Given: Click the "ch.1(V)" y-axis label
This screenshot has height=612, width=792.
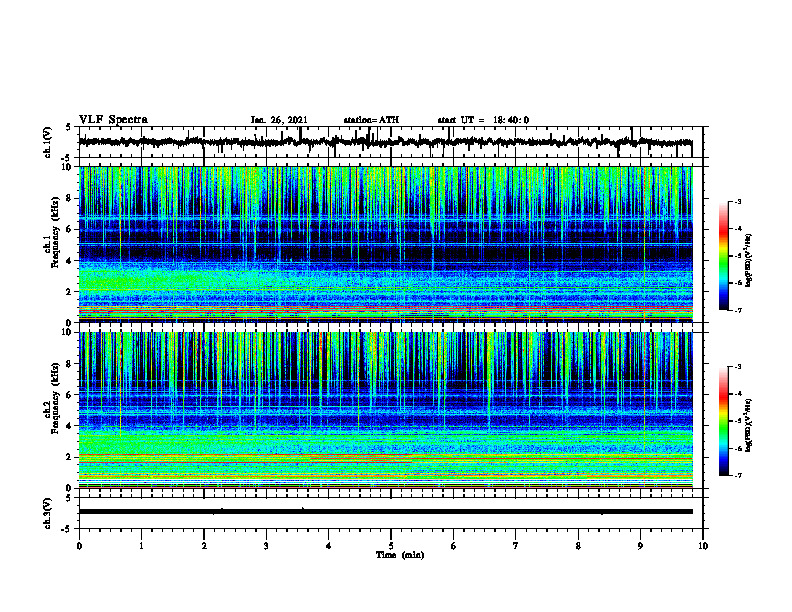Looking at the screenshot, I should 48,142.
